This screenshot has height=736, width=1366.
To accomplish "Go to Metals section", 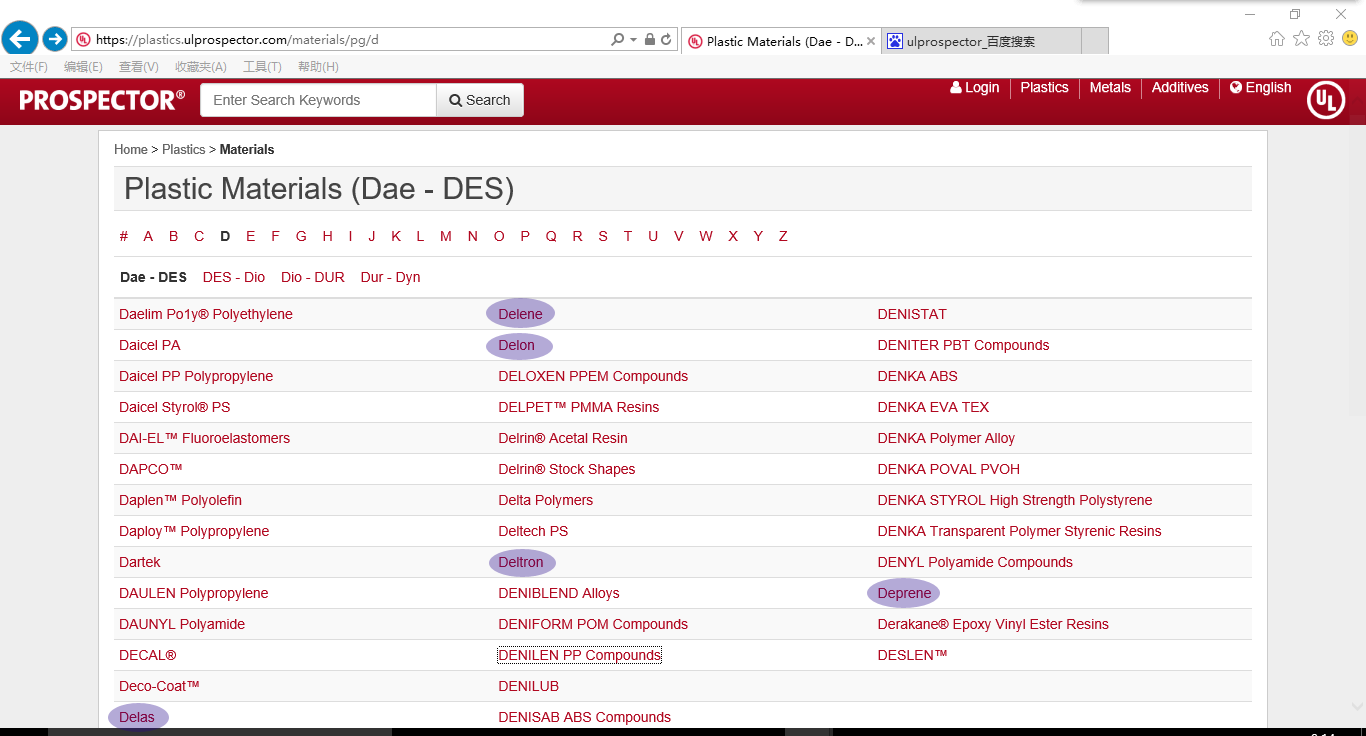I will click(x=1110, y=87).
